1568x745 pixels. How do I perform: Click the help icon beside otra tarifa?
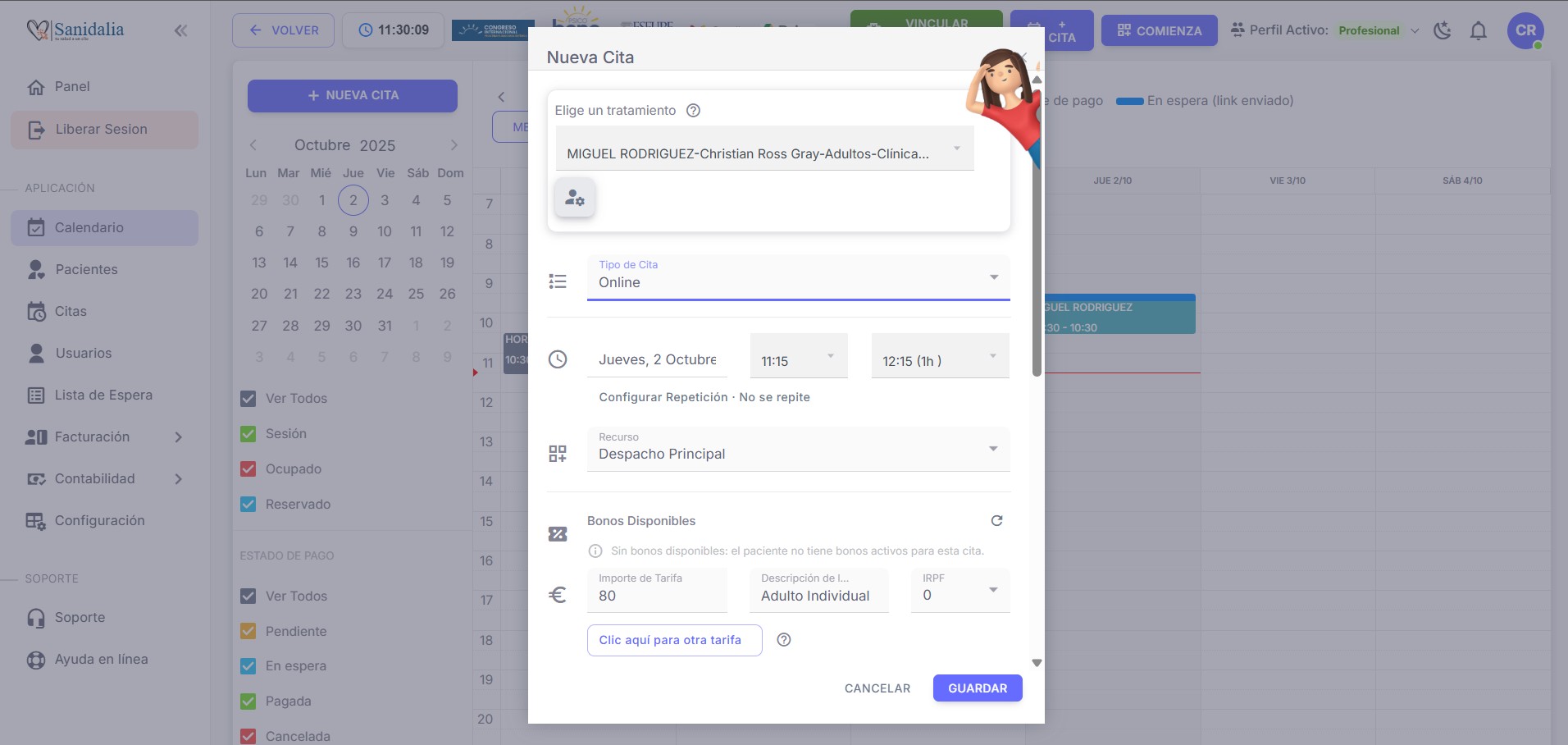[784, 640]
